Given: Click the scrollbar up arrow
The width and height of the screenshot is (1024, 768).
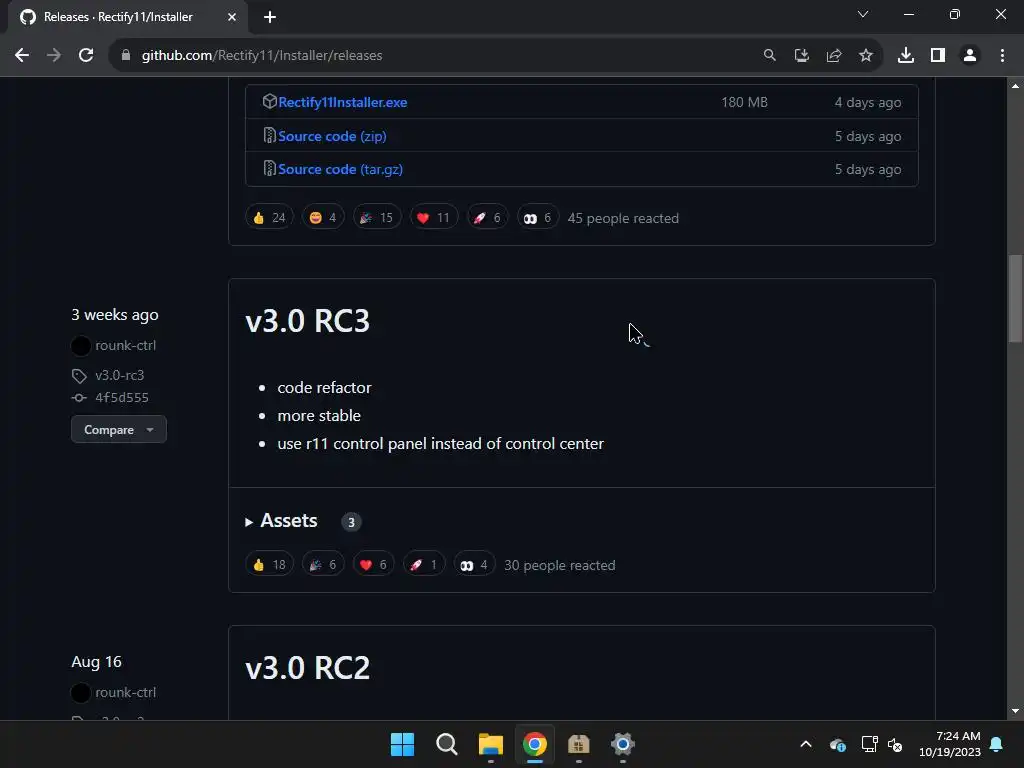Looking at the screenshot, I should click(x=1015, y=86).
